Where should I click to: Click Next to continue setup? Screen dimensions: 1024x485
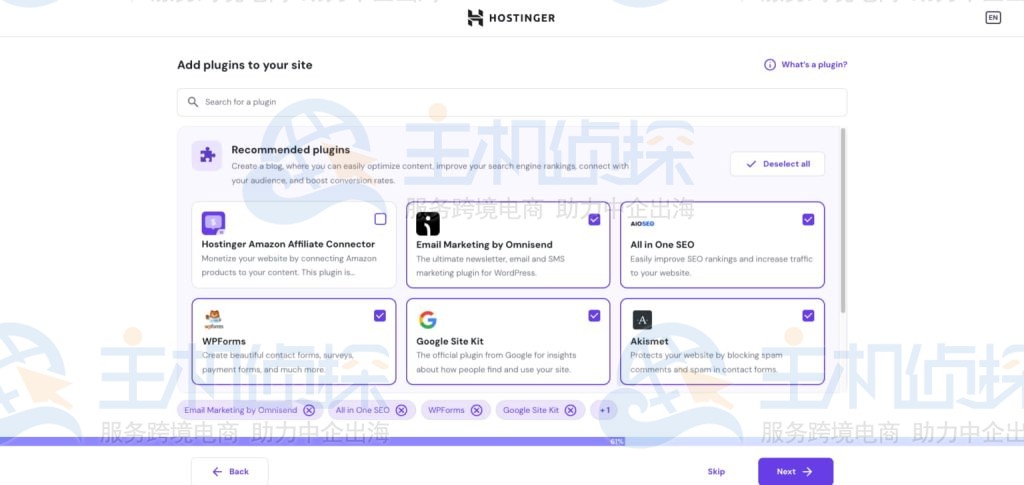coord(795,471)
